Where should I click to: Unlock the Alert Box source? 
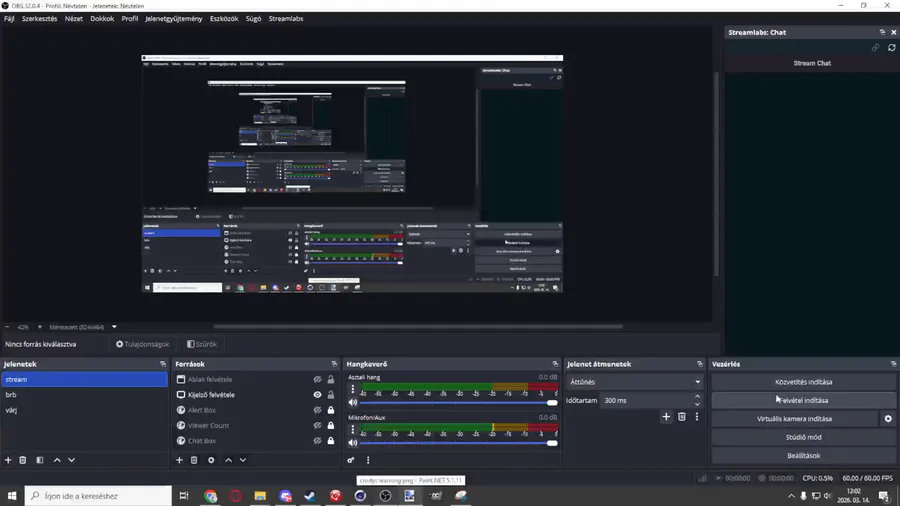pyautogui.click(x=331, y=410)
